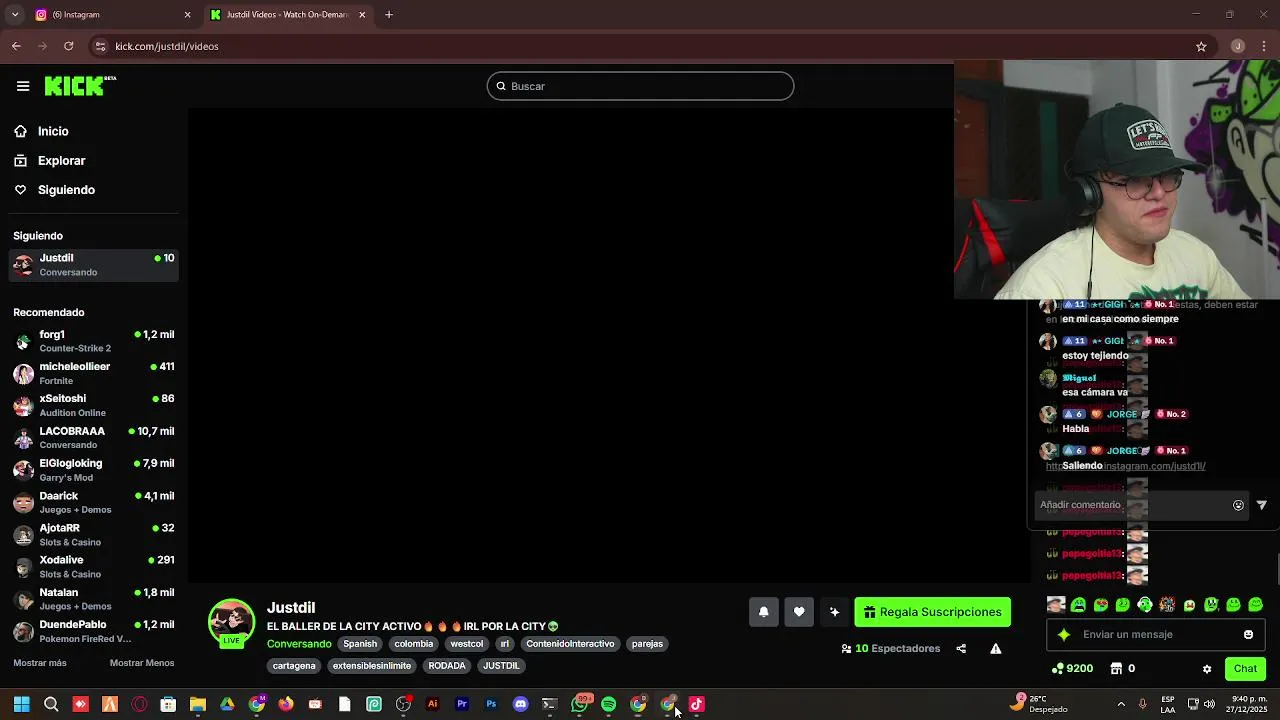Open the tab search dropdown chevron
This screenshot has width=1280, height=720.
point(14,15)
